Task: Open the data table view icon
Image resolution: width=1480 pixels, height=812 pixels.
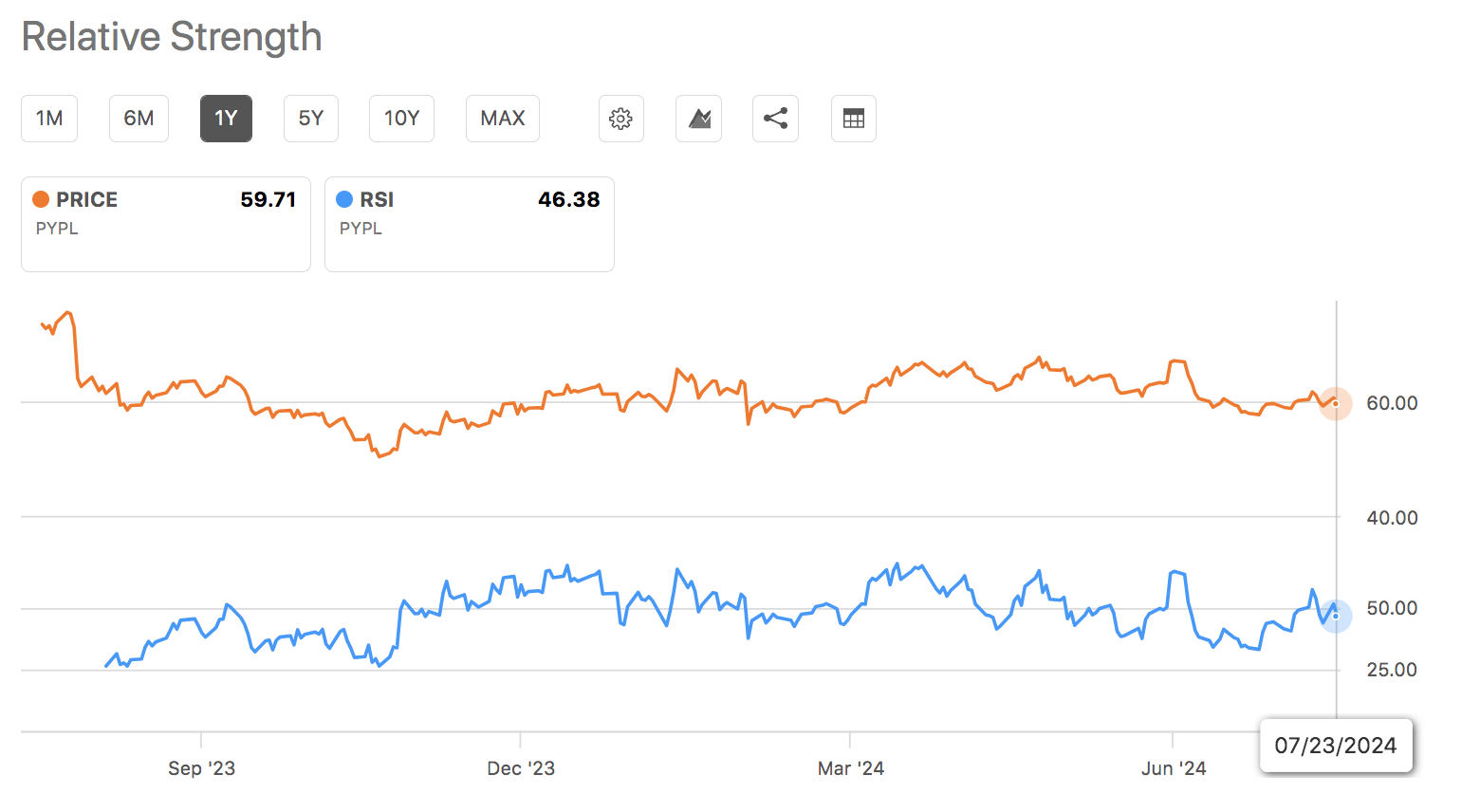Action: point(854,119)
